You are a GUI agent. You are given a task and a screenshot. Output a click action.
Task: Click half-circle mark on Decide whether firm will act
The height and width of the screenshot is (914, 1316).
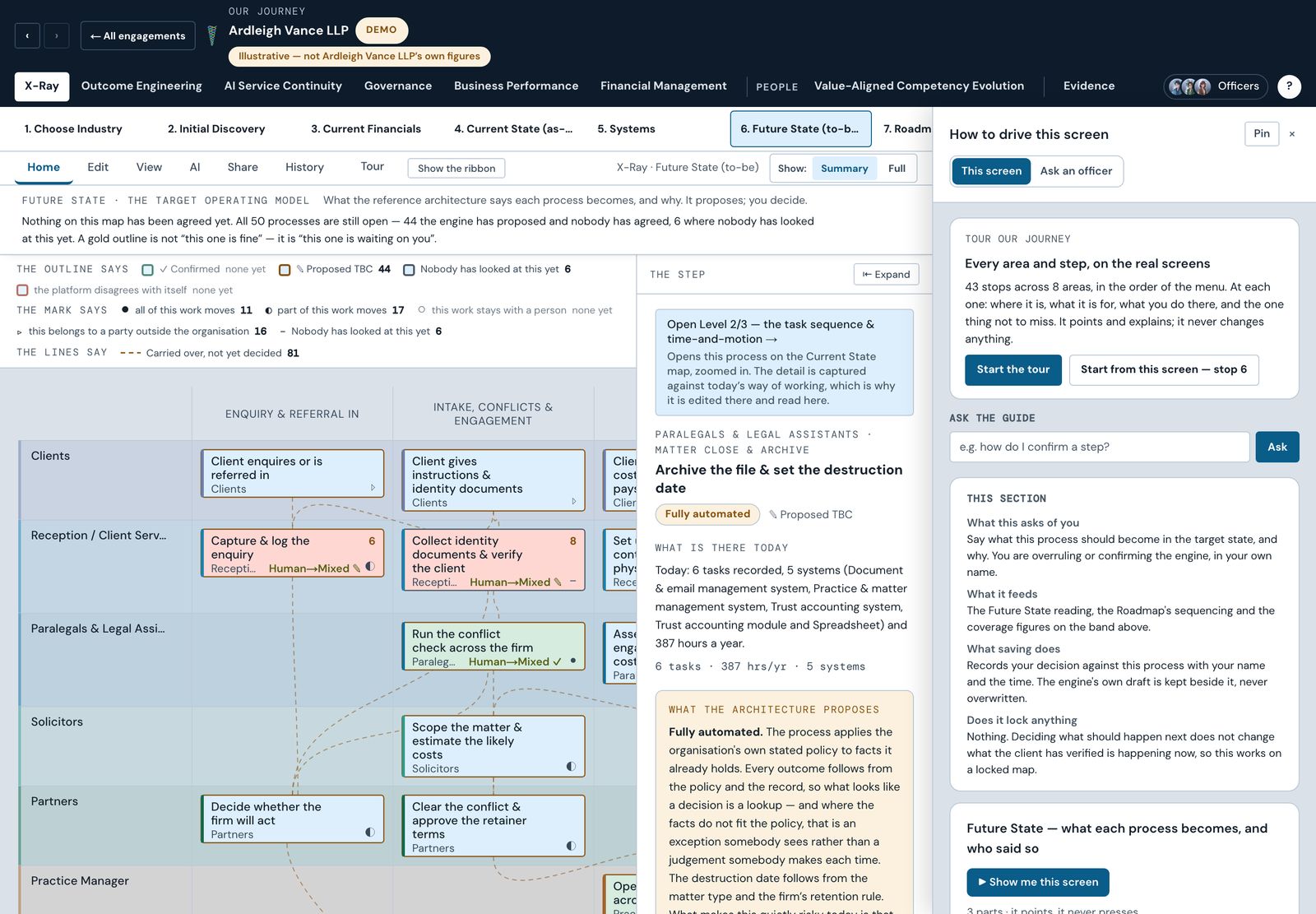click(370, 833)
